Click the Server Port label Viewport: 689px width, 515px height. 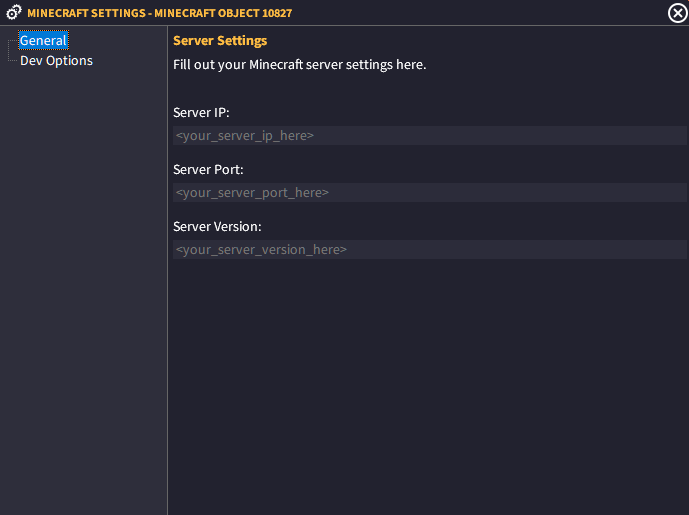coord(208,170)
